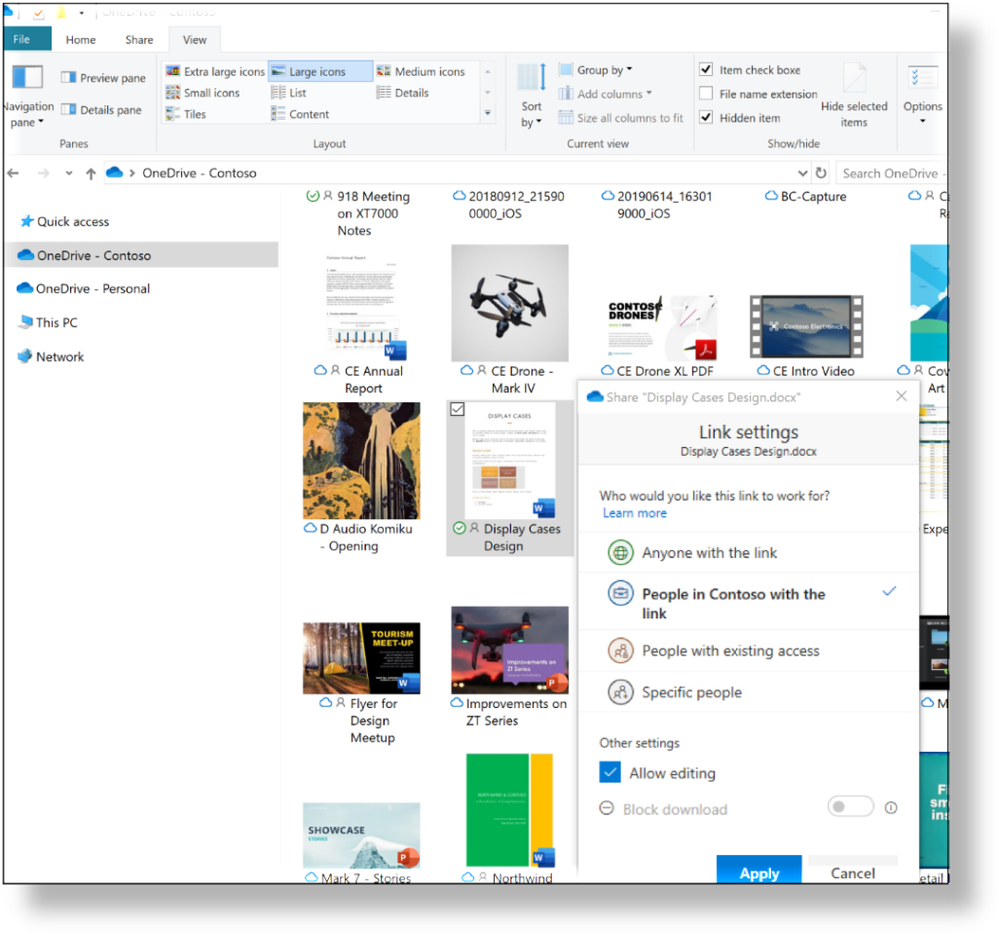Toggle the Block download switch

coord(850,807)
